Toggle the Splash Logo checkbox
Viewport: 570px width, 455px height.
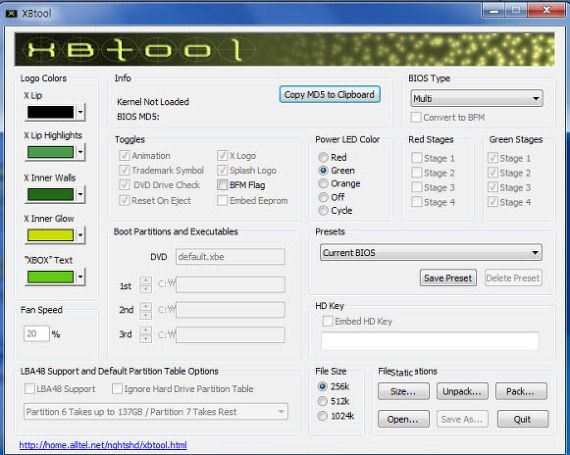[222, 170]
